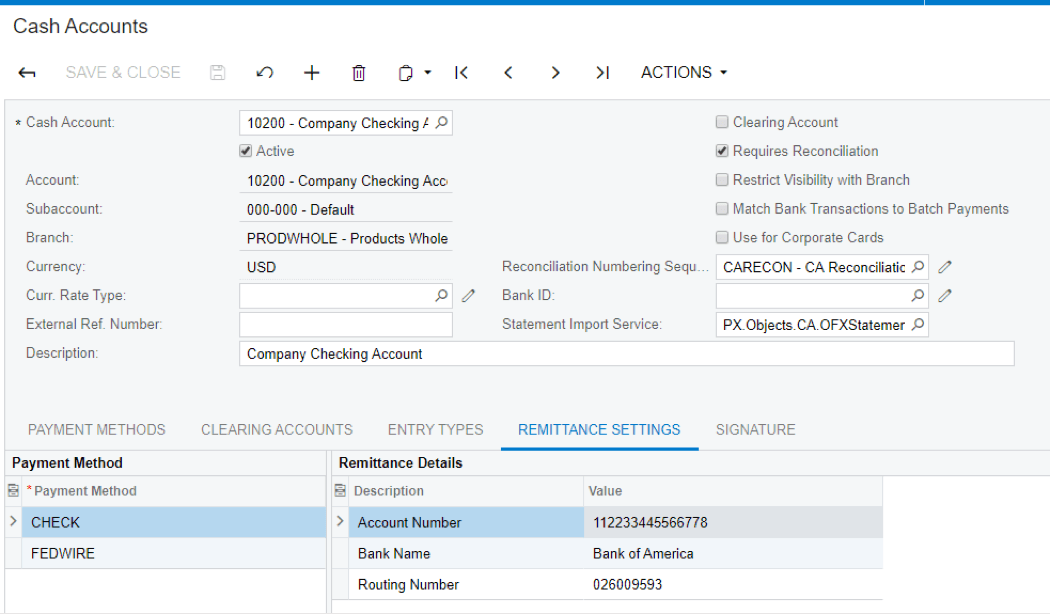
Task: Jump to first record icon
Action: (461, 72)
